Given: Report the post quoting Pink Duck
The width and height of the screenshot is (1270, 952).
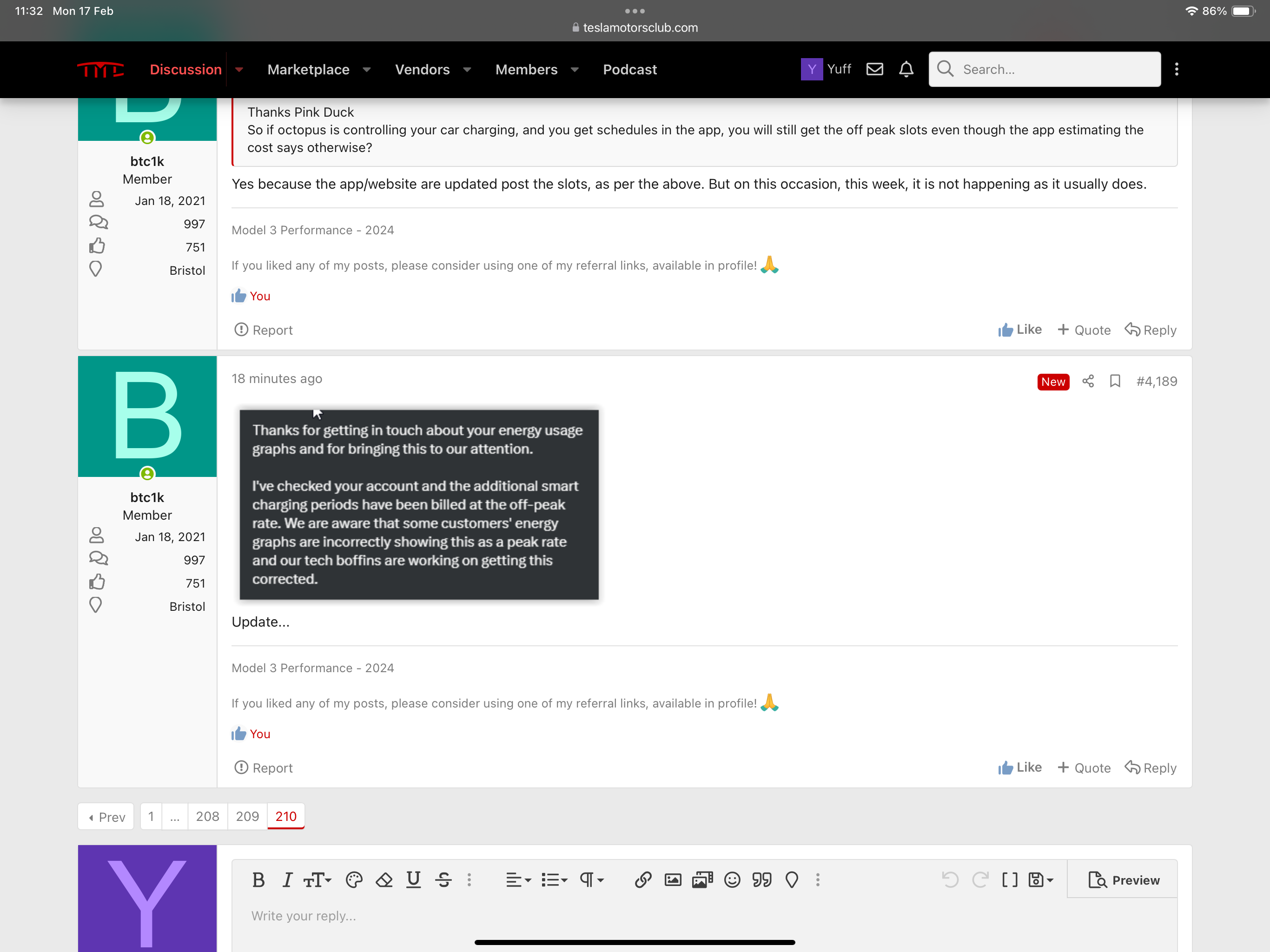Looking at the screenshot, I should pyautogui.click(x=264, y=330).
